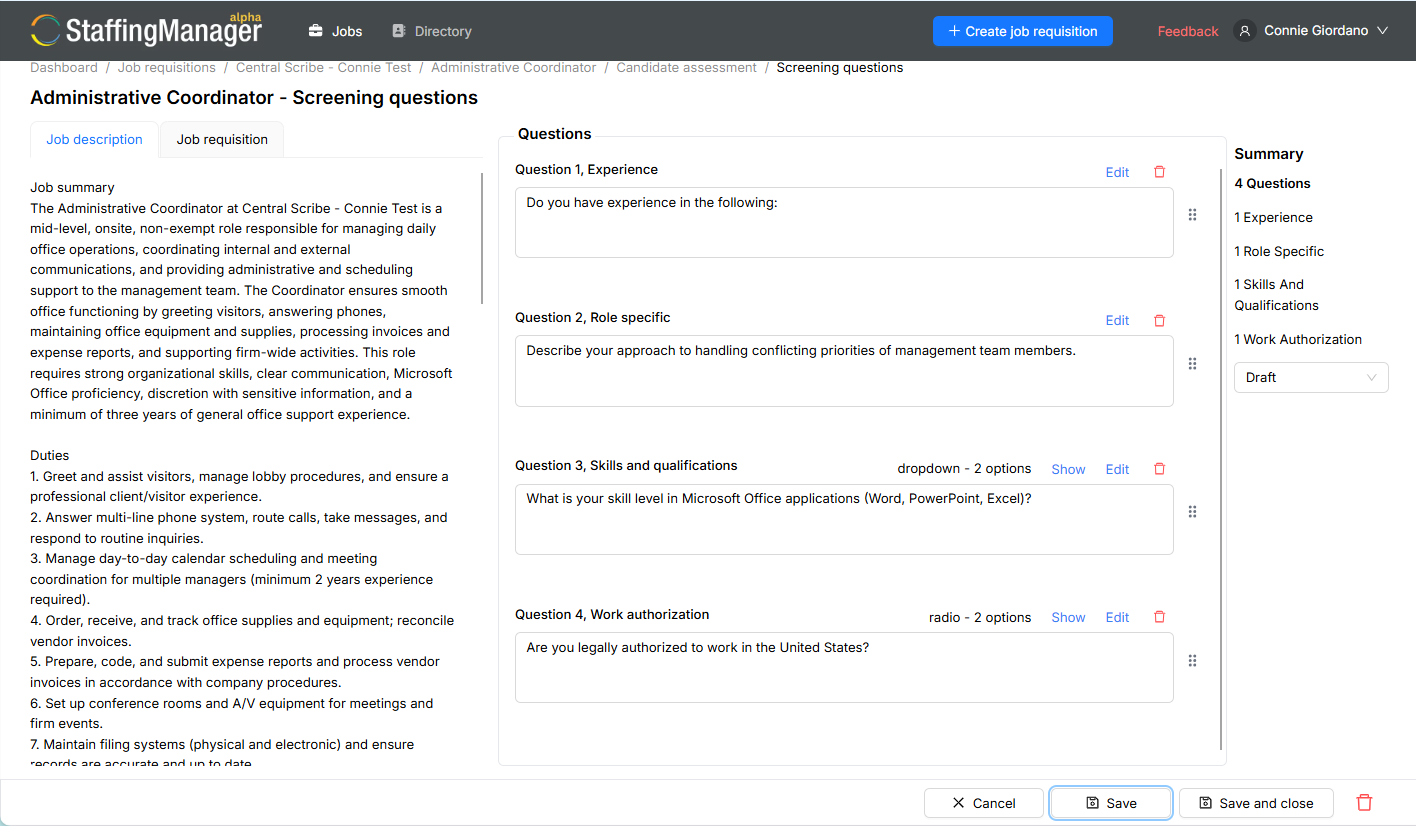Viewport: 1416px width, 826px height.
Task: Click the conflicting priorities question text field
Action: coord(844,371)
